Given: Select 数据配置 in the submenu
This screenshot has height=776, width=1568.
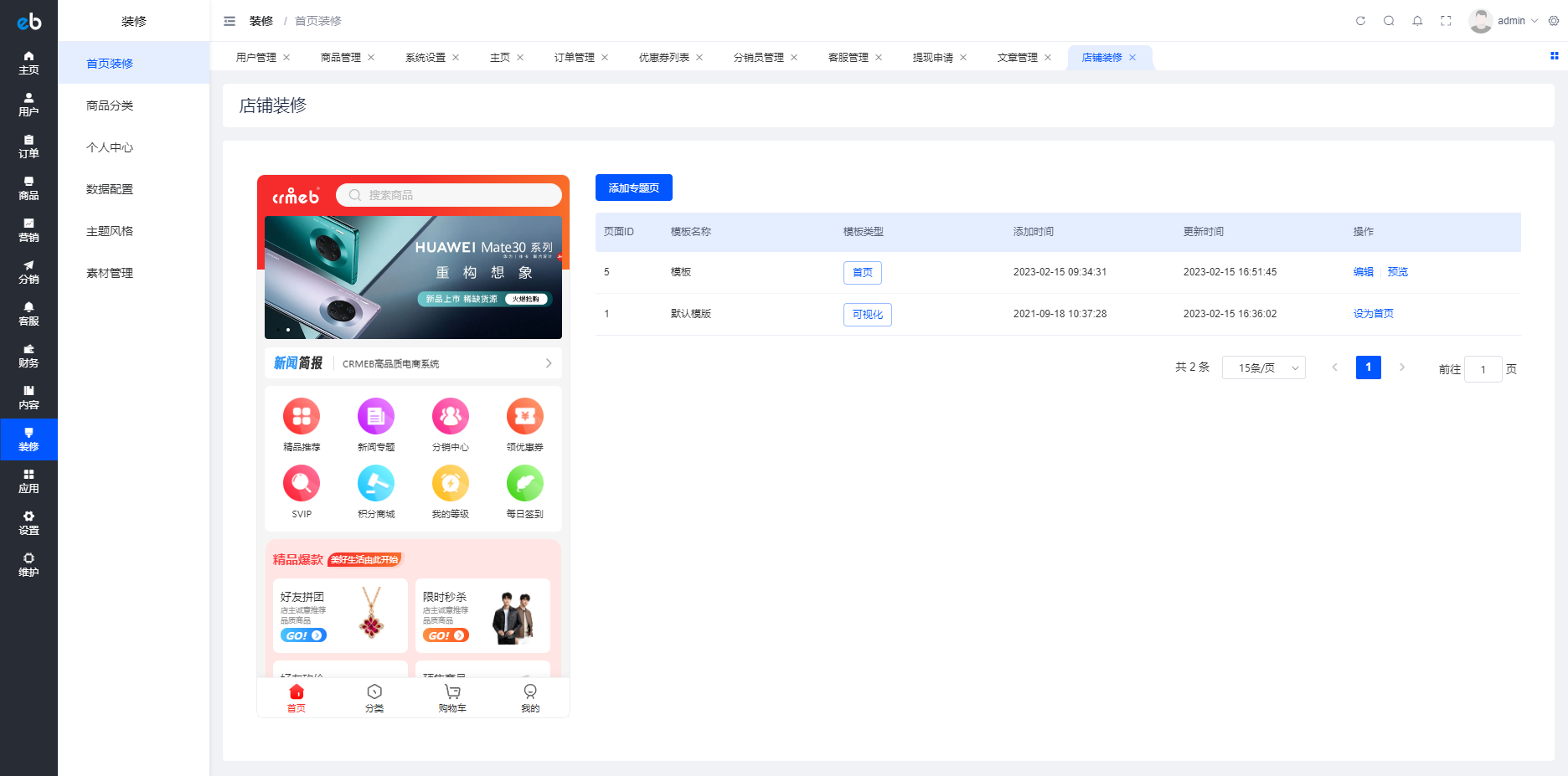Looking at the screenshot, I should pyautogui.click(x=134, y=188).
